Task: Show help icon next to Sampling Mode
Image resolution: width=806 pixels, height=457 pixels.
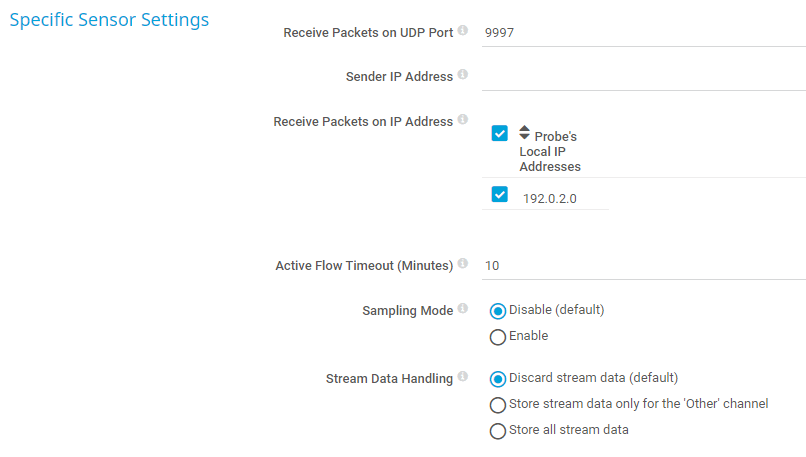Action: 463,310
